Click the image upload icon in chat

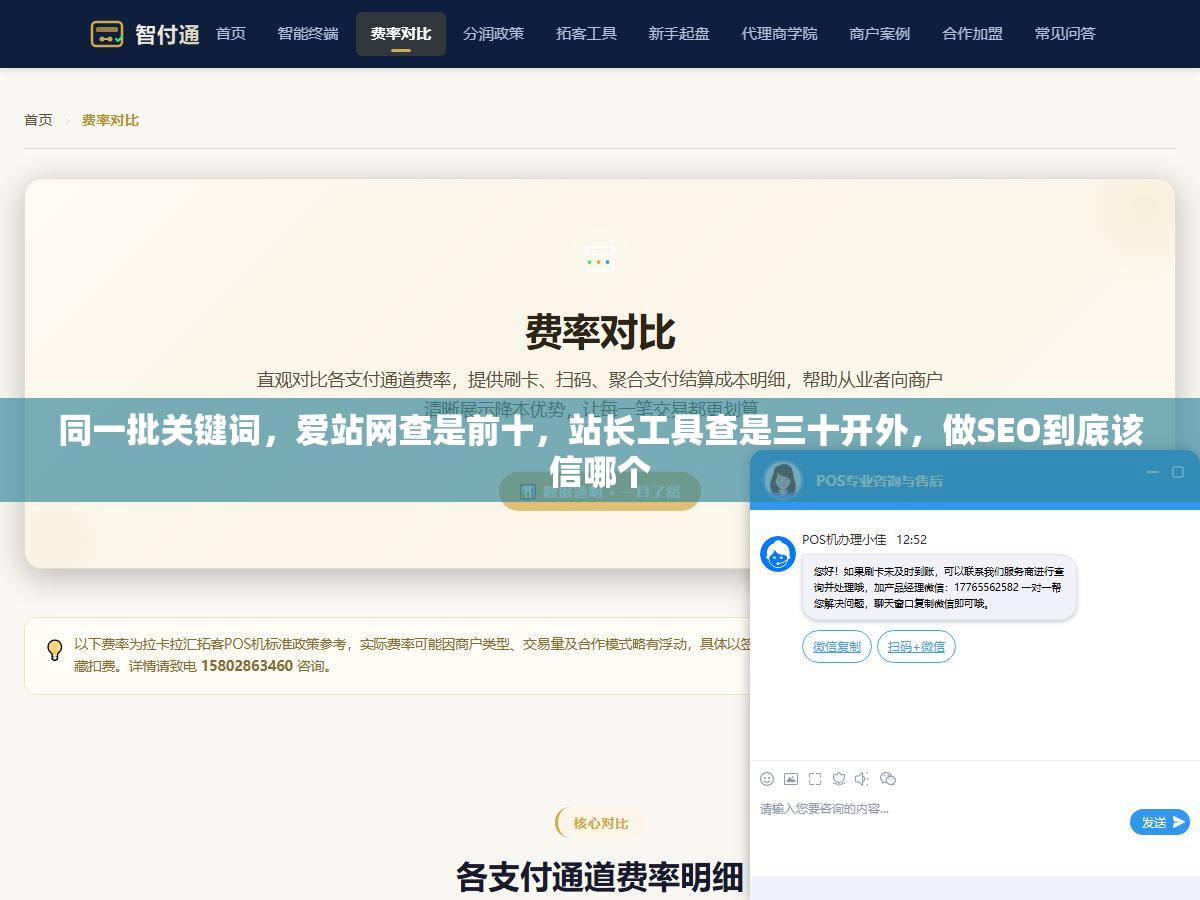[x=791, y=779]
